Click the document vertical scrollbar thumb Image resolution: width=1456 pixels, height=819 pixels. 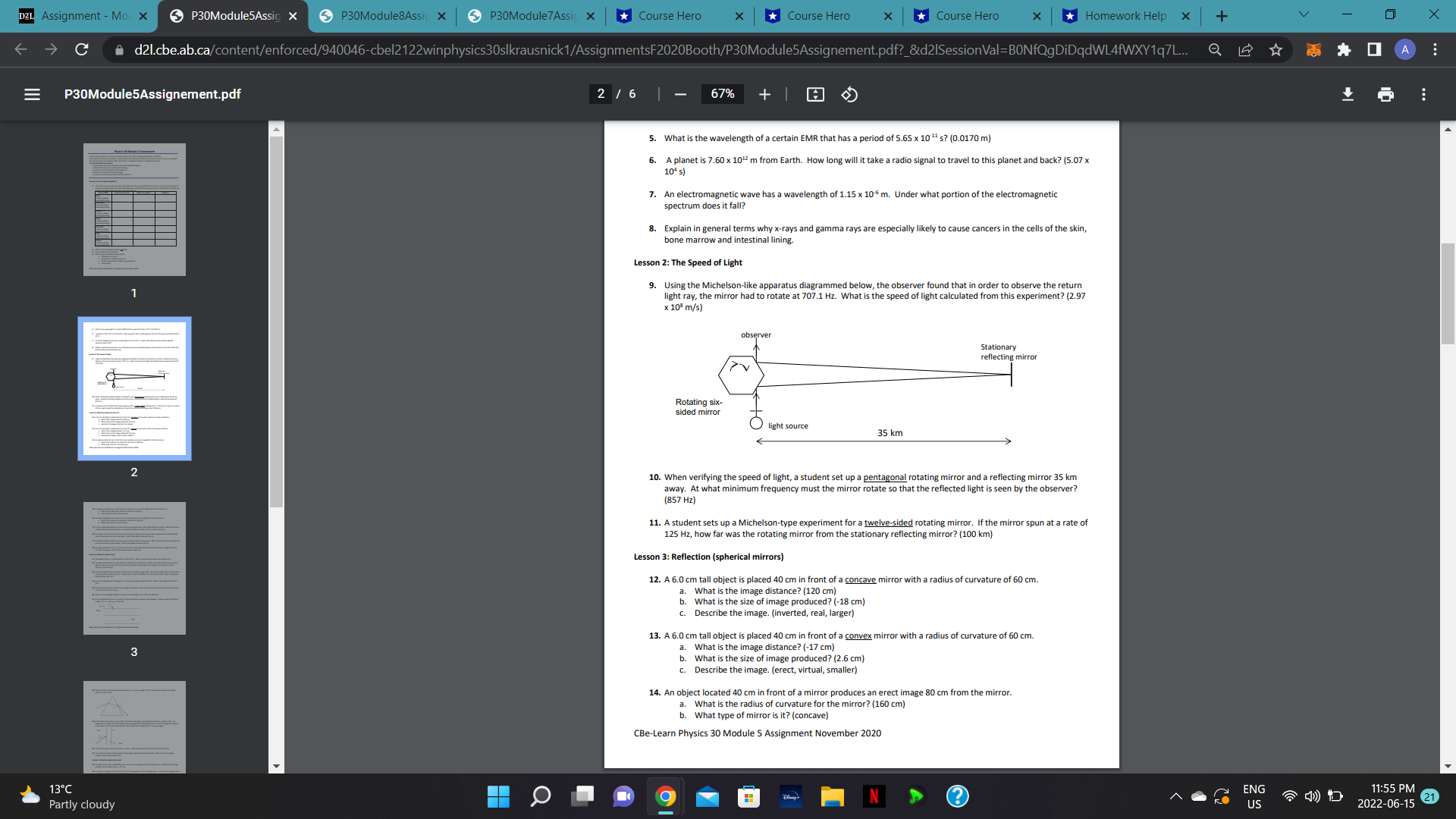pyautogui.click(x=1448, y=293)
